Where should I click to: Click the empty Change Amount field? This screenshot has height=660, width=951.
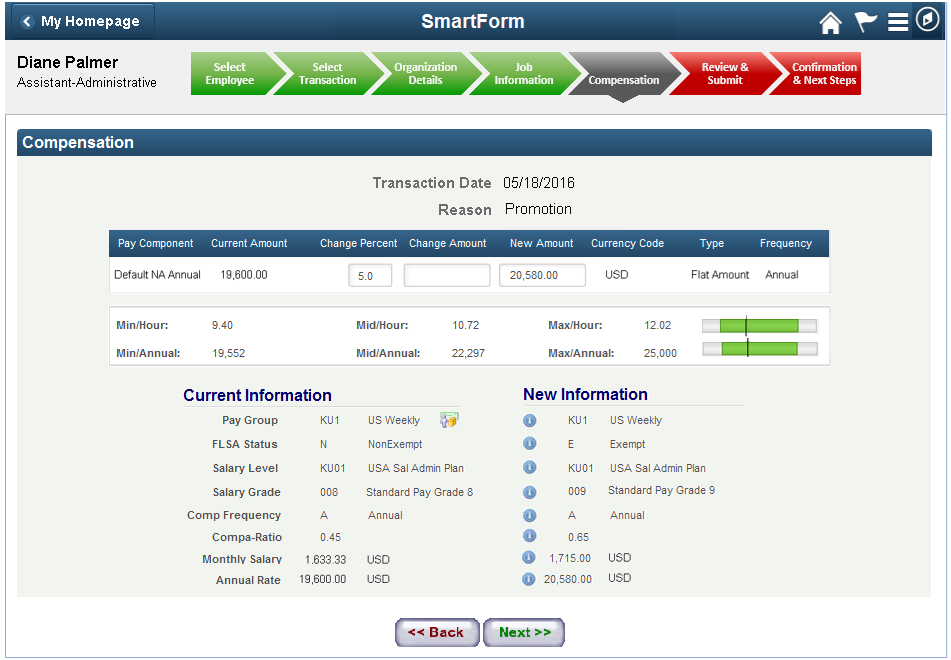pos(446,274)
